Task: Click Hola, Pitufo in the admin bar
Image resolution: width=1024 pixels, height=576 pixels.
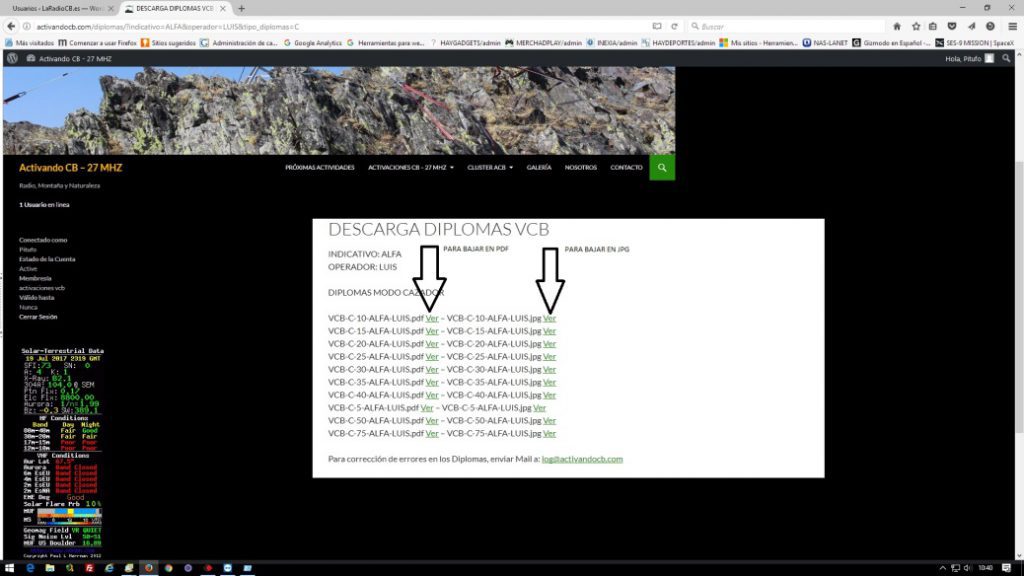Action: click(x=969, y=58)
